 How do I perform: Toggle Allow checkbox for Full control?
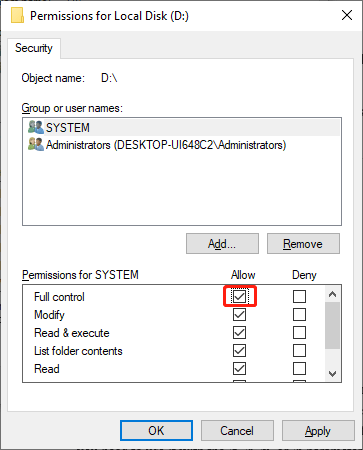coord(239,296)
